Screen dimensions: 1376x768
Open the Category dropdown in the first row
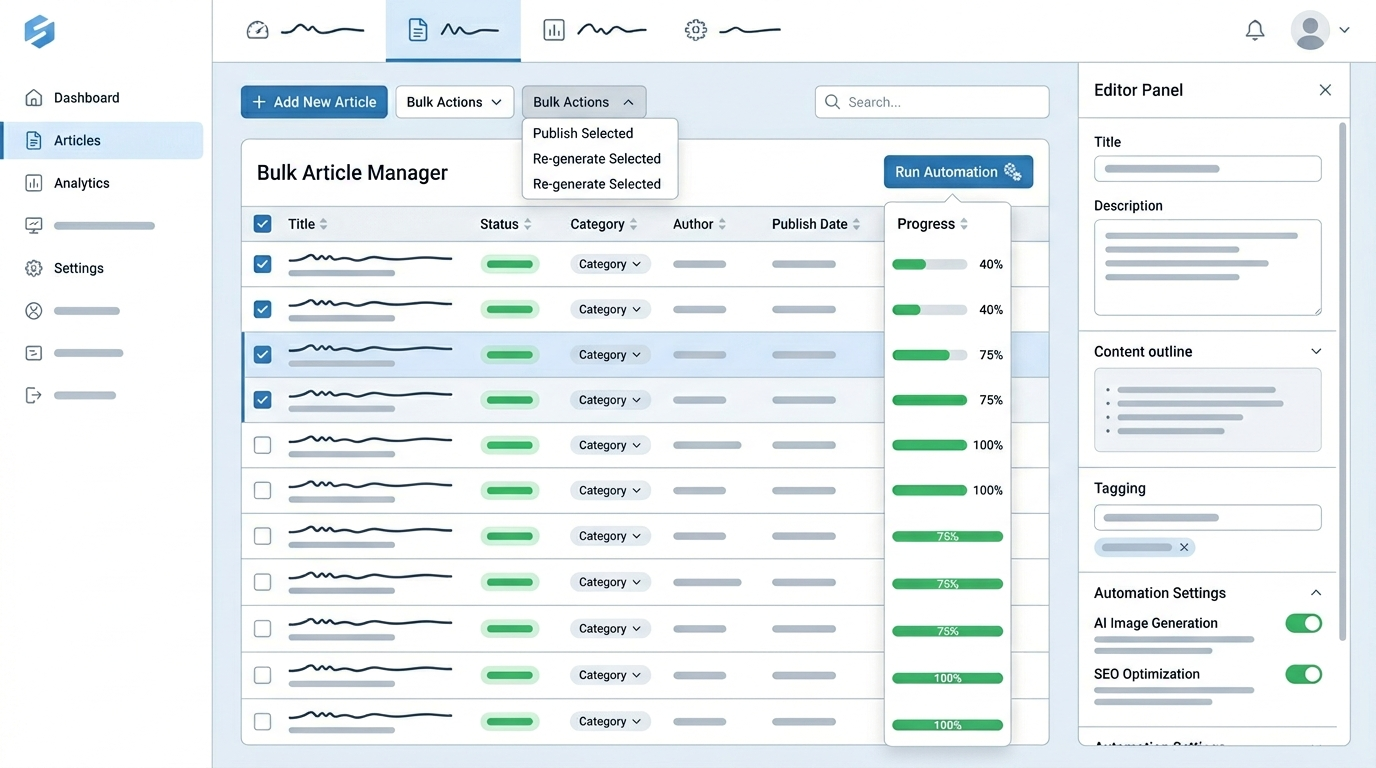pos(610,264)
